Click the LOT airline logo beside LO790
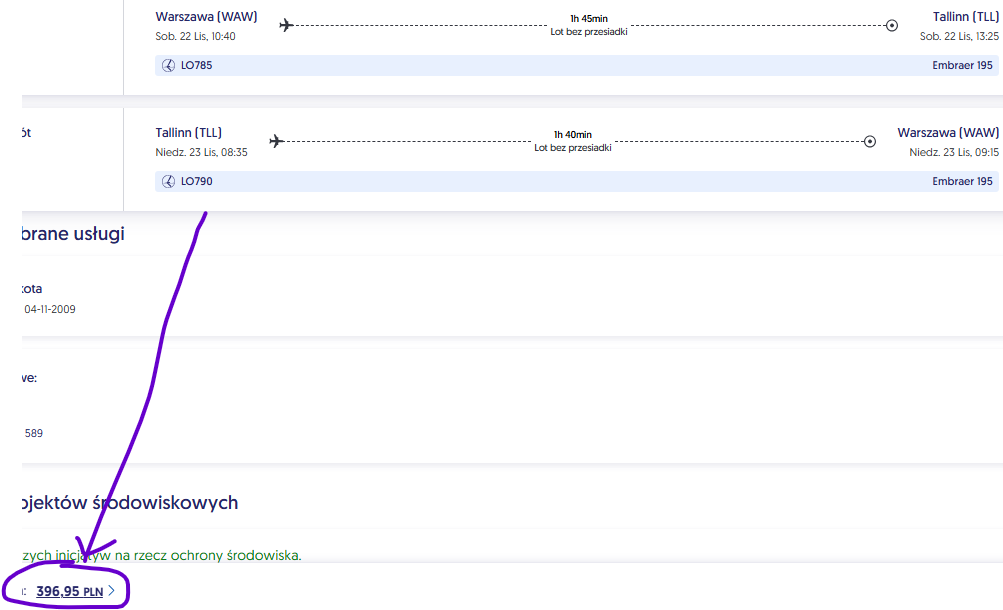 click(x=168, y=182)
